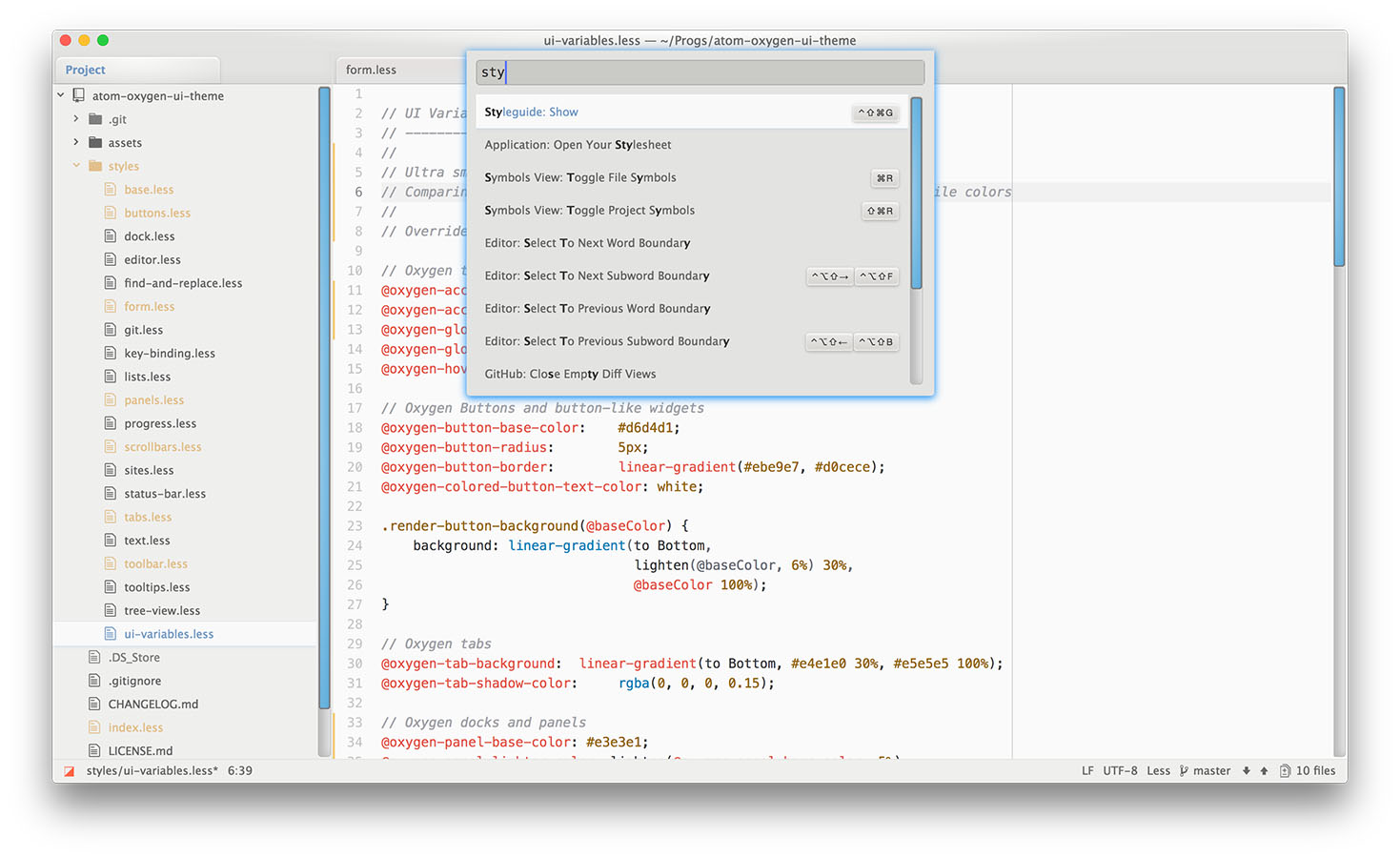1400x858 pixels.
Task: Run Styleguide: Show command
Action: pyautogui.click(x=693, y=112)
